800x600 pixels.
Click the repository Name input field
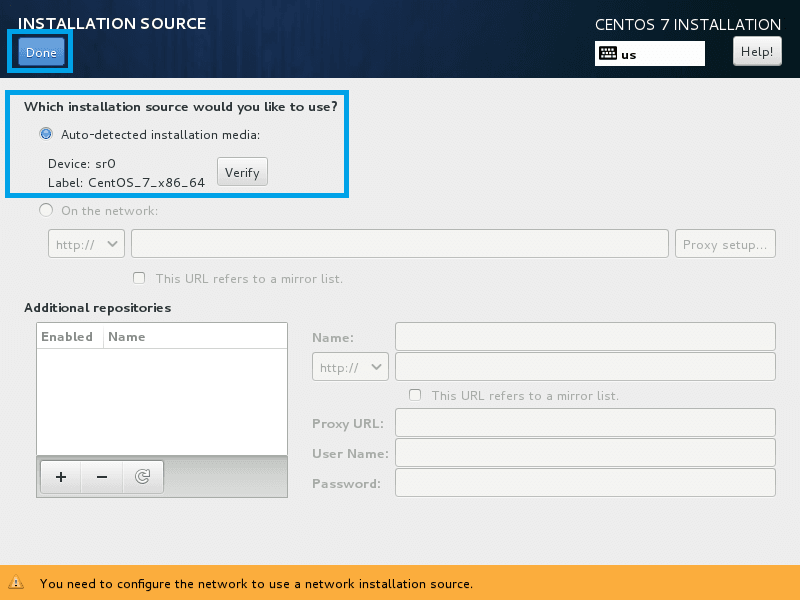coord(585,337)
